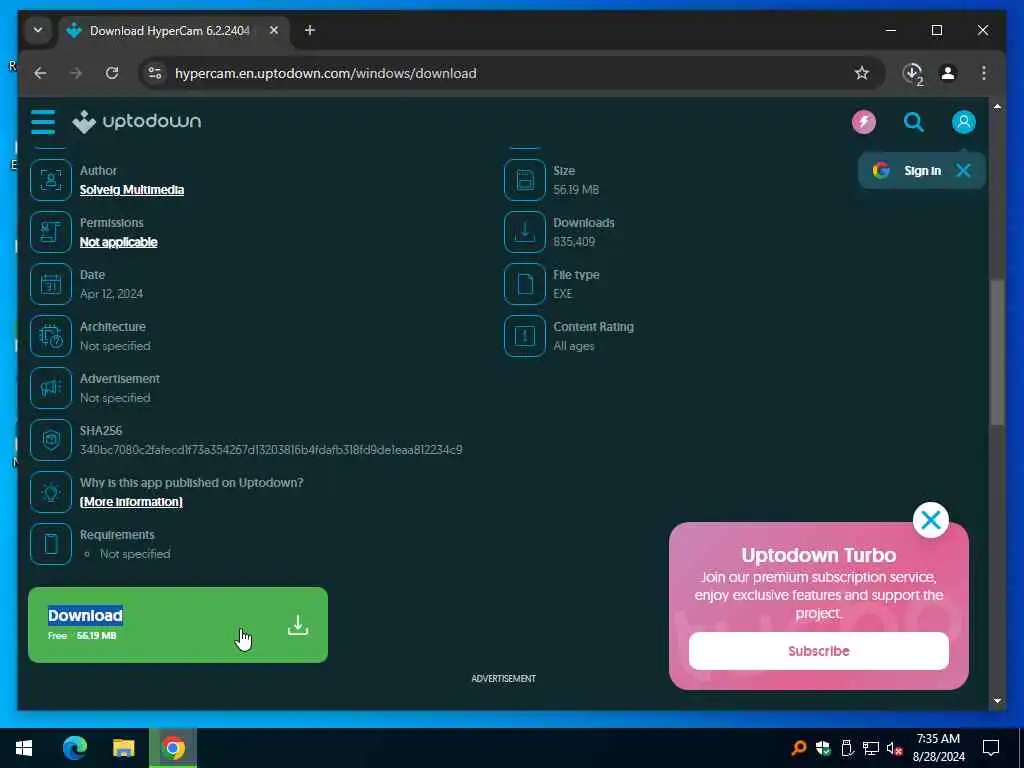
Task: Click the Requirements phone icon
Action: [51, 544]
